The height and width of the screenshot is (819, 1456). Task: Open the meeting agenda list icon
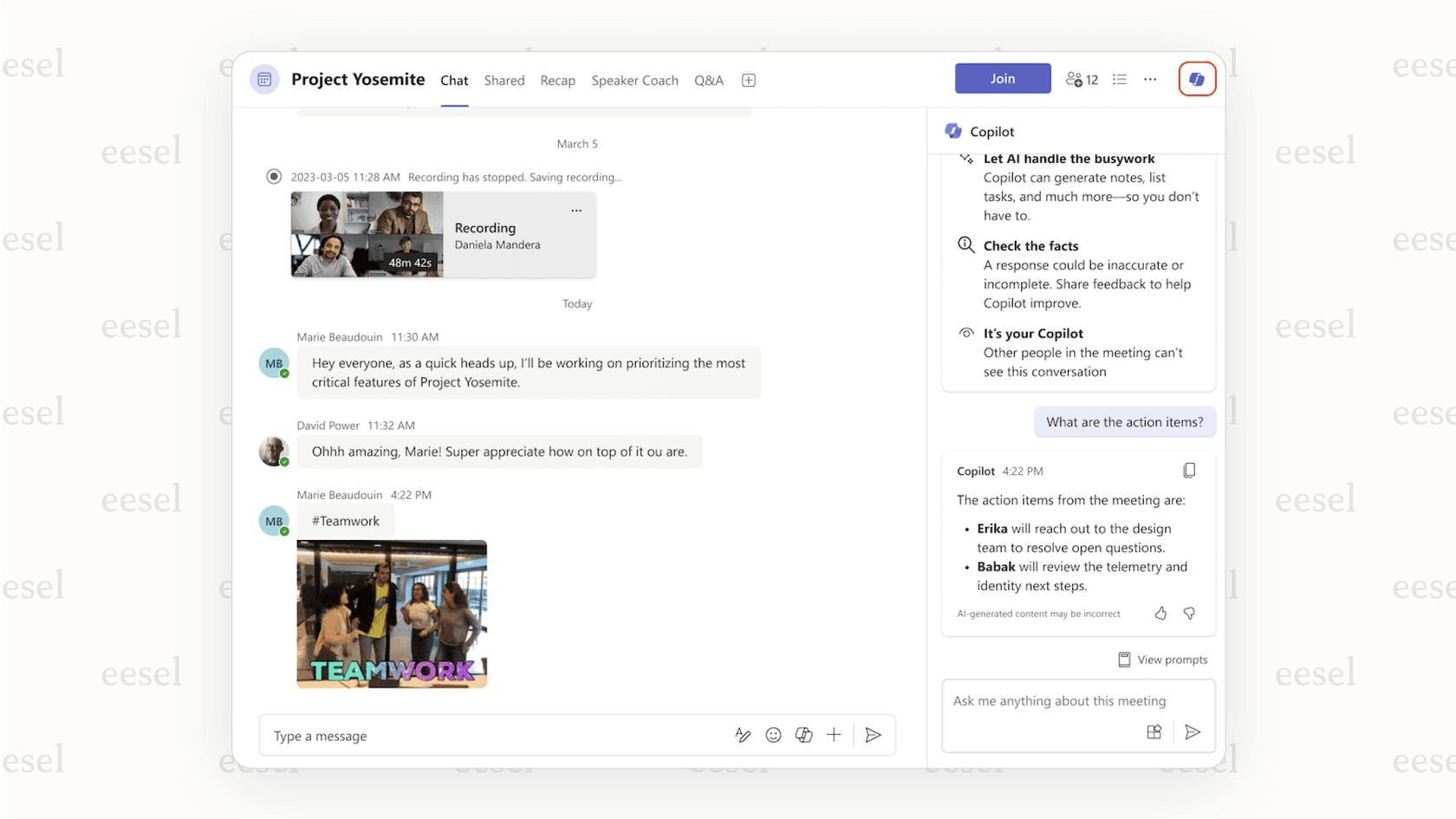pyautogui.click(x=1119, y=78)
